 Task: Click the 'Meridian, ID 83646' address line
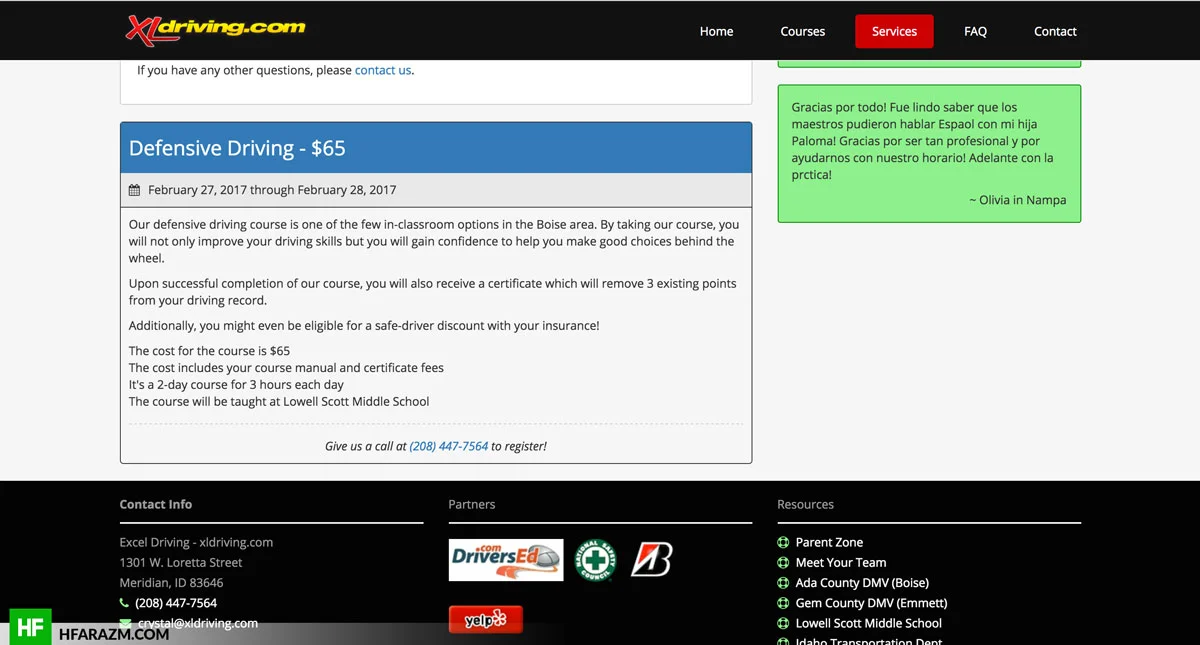click(x=171, y=582)
